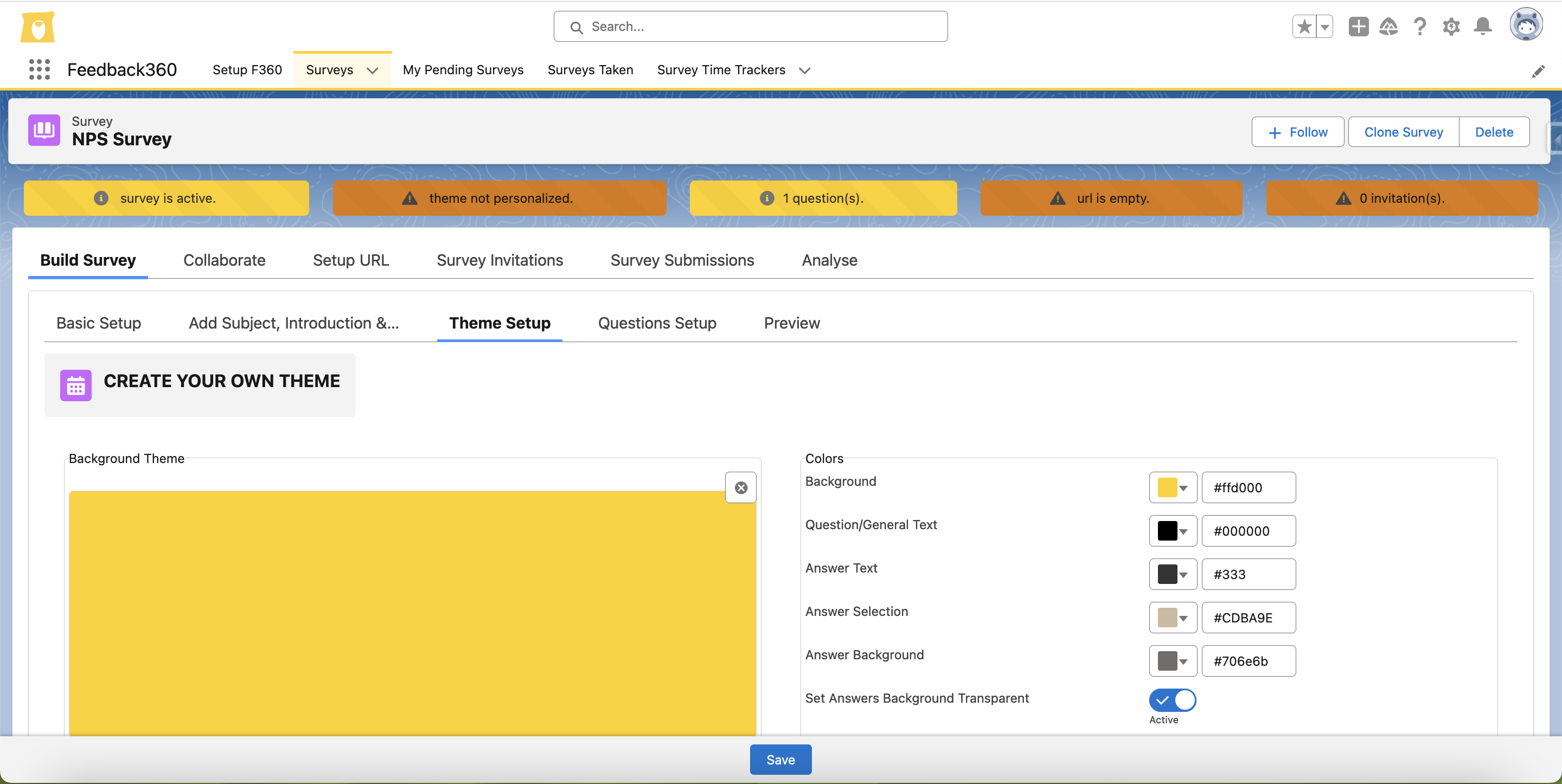Click the CREATE YOUR OWN THEME heading
The height and width of the screenshot is (784, 1562).
[222, 381]
